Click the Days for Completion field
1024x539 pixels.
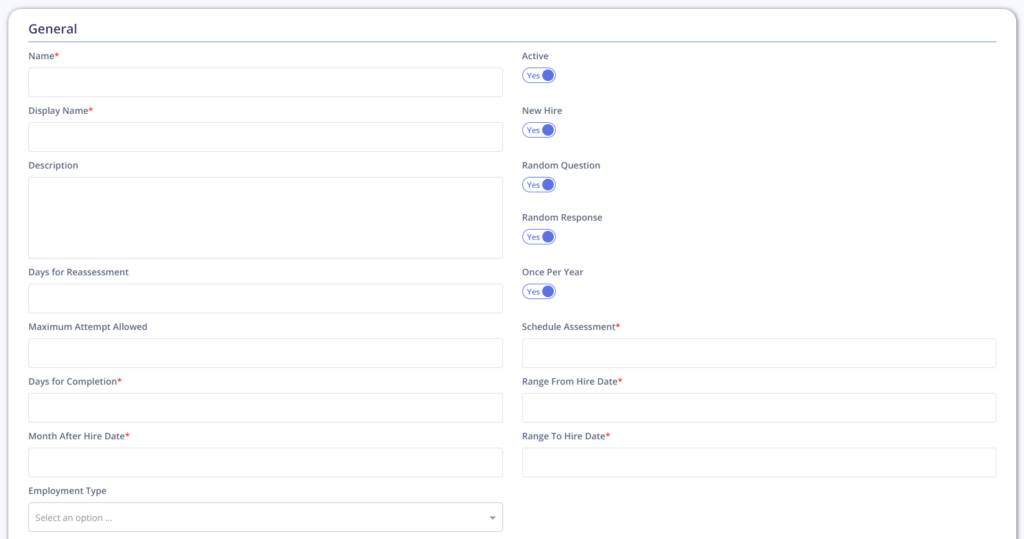(x=265, y=408)
